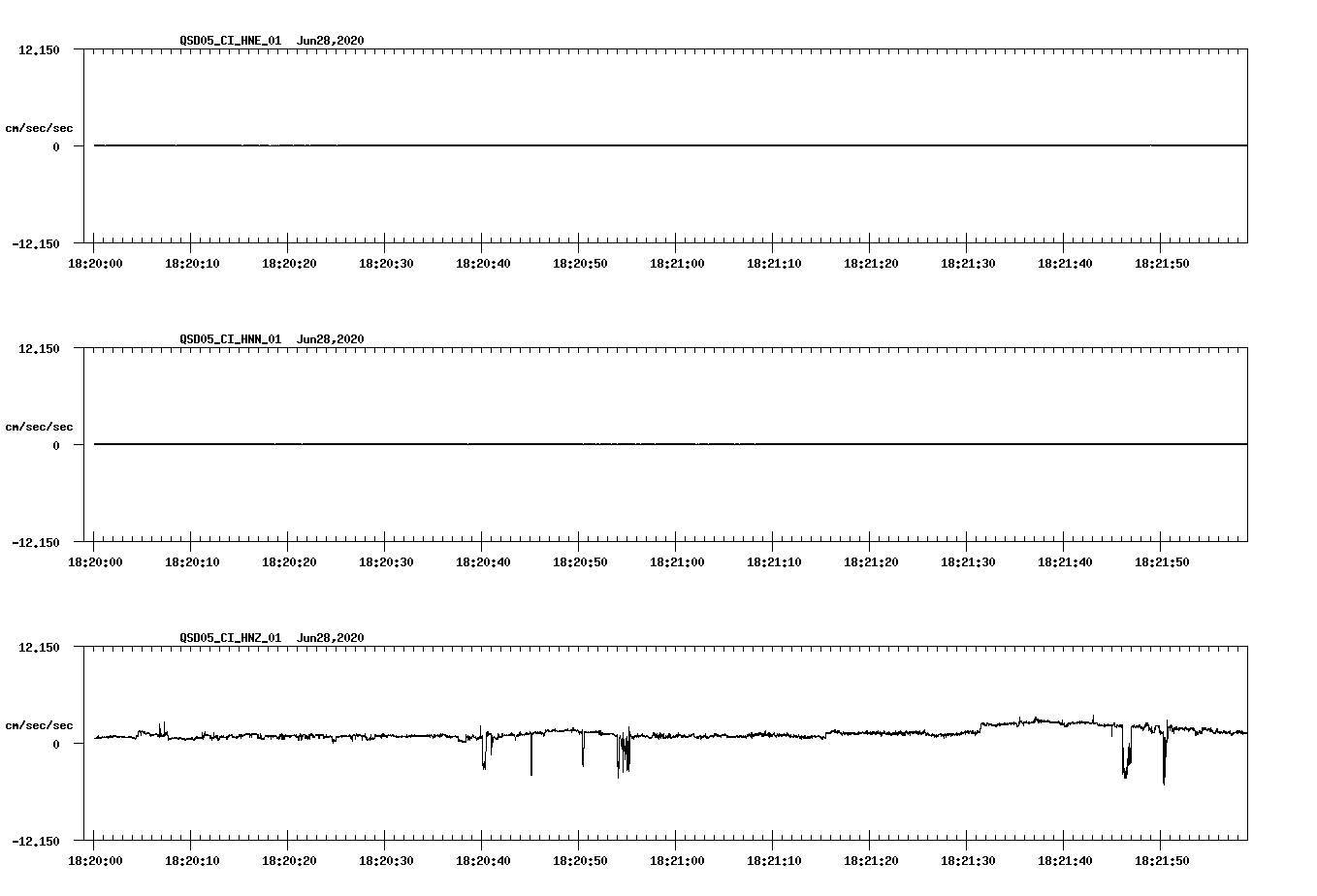Screen dimensions: 1317x896
Task: Select the Jun28,2020 date on HNZ plot
Action: coord(331,638)
